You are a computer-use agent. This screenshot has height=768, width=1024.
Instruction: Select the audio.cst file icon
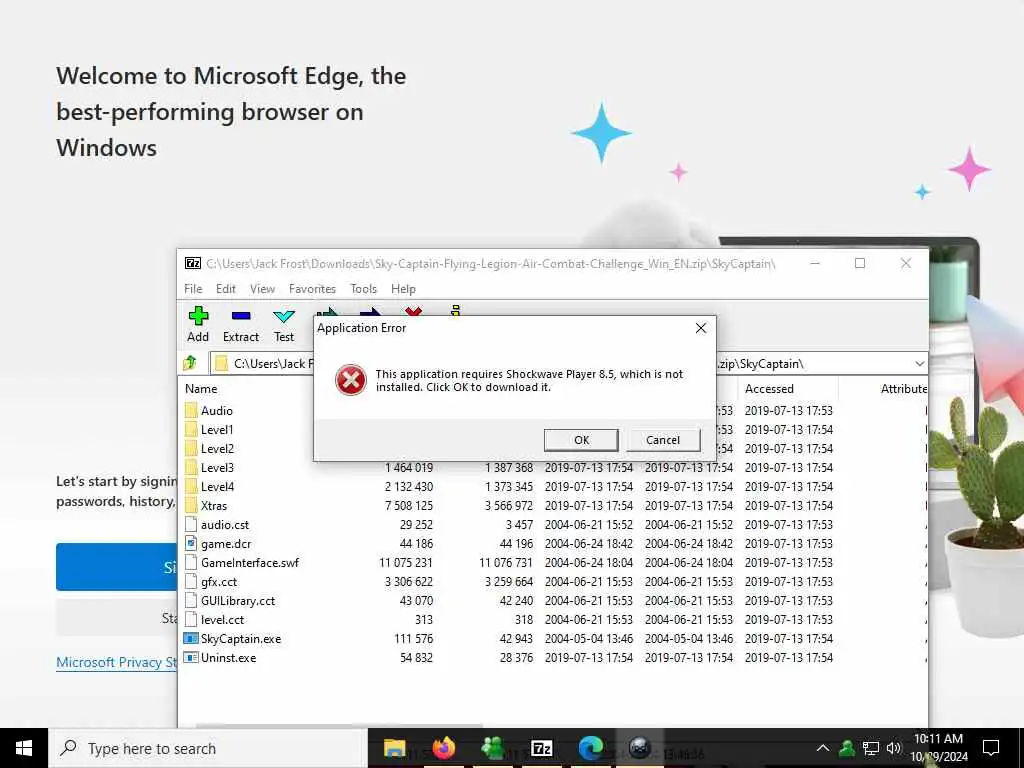point(191,524)
